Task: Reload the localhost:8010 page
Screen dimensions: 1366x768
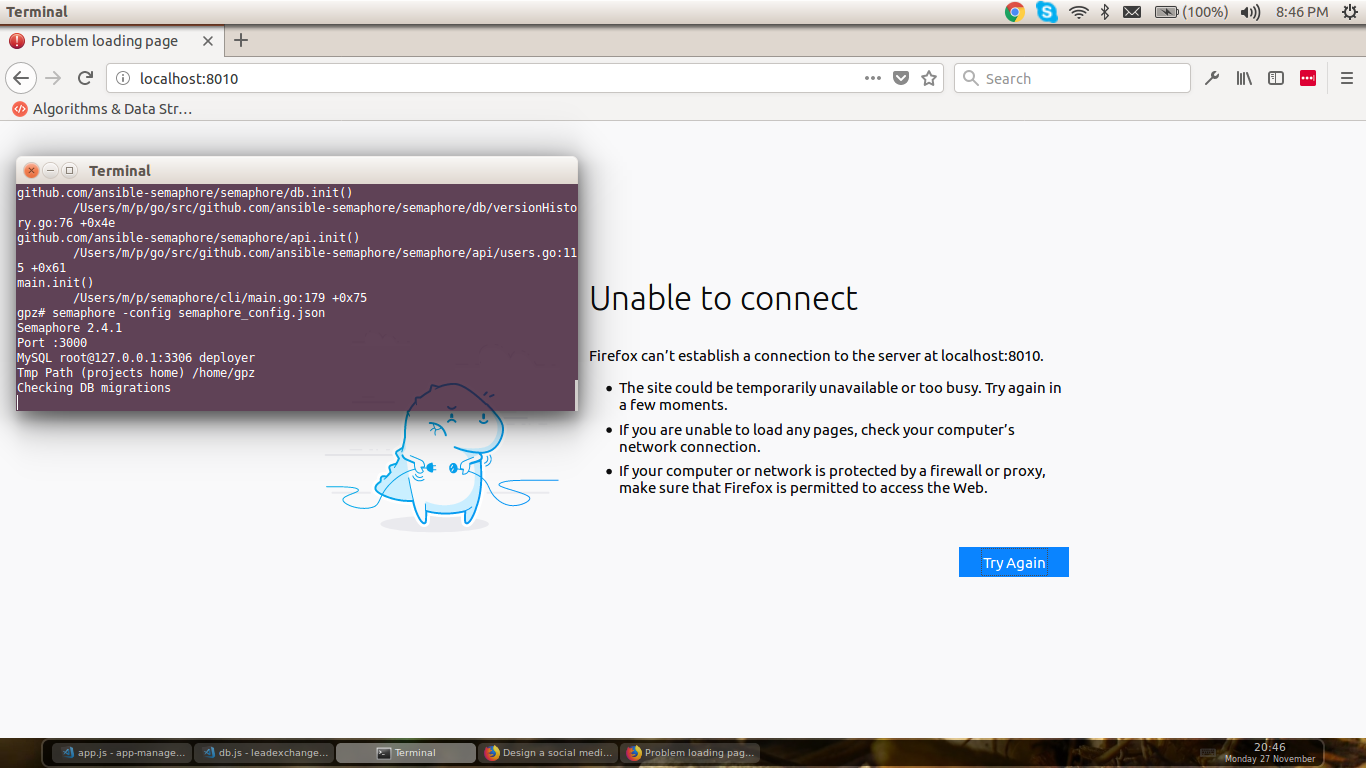Action: pos(85,78)
